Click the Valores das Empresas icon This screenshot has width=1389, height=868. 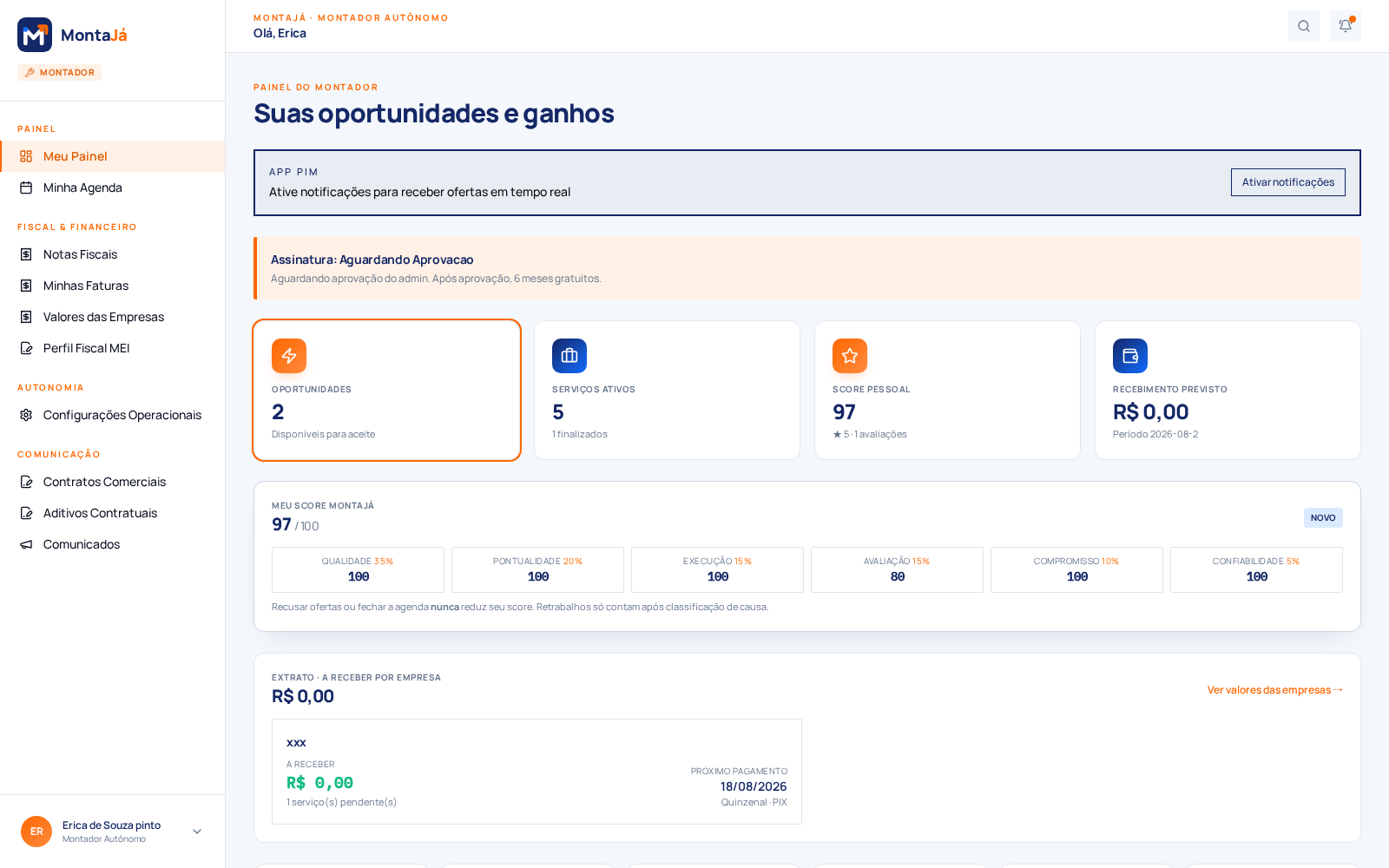[26, 317]
